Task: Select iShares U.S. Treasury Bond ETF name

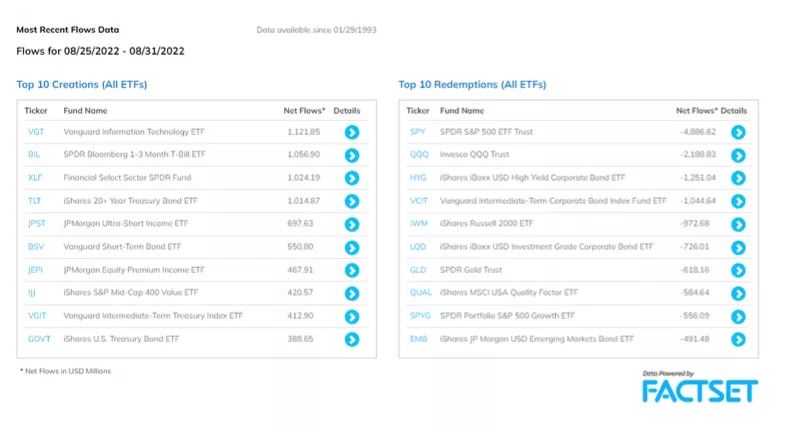Action: 121,339
